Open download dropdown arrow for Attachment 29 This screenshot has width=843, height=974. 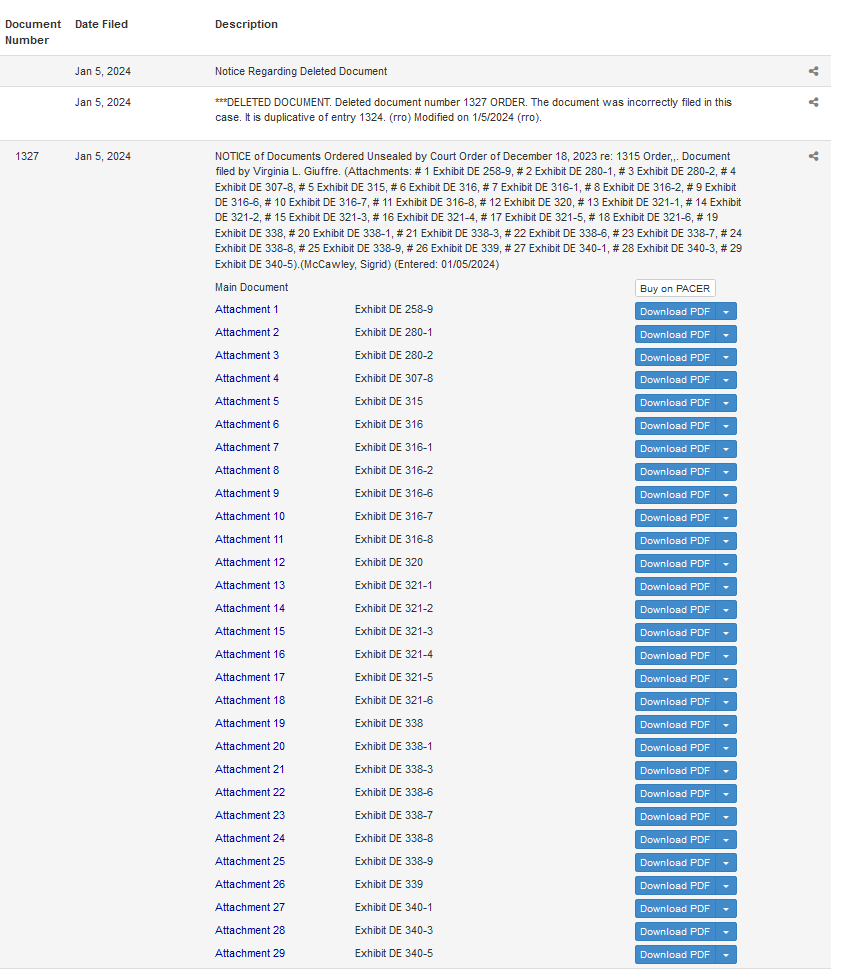[x=726, y=955]
